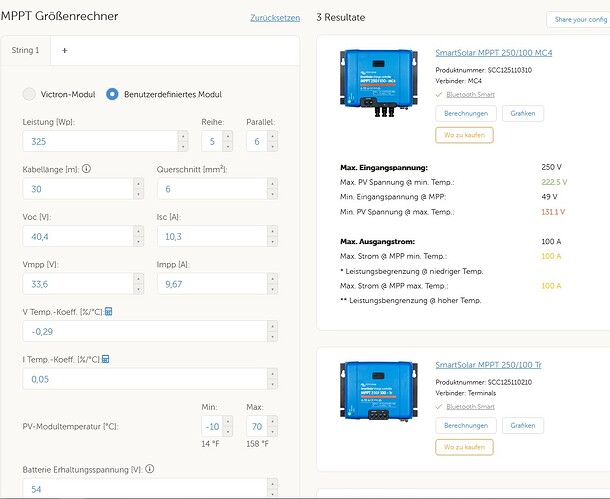Click the MPPT 250/100 Tr product image
This screenshot has height=499, width=610.
379,391
